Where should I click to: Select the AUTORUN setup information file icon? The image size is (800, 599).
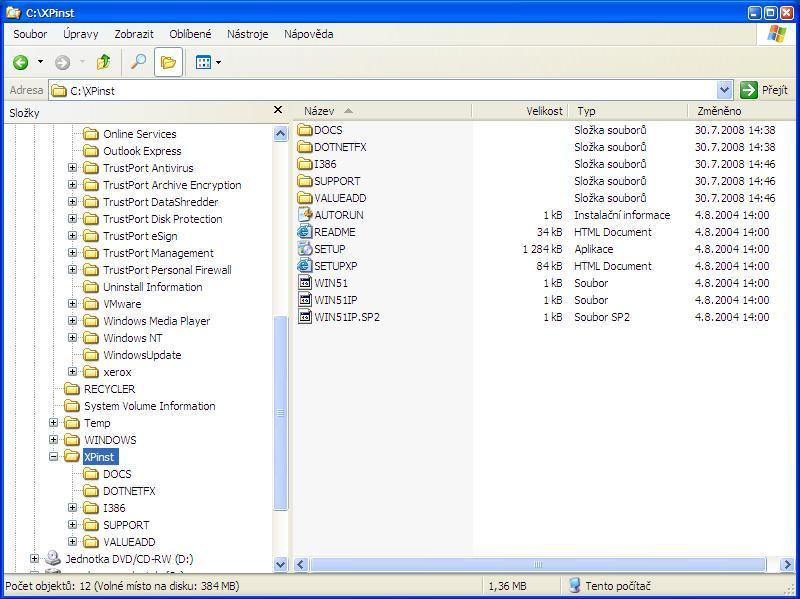tap(305, 215)
